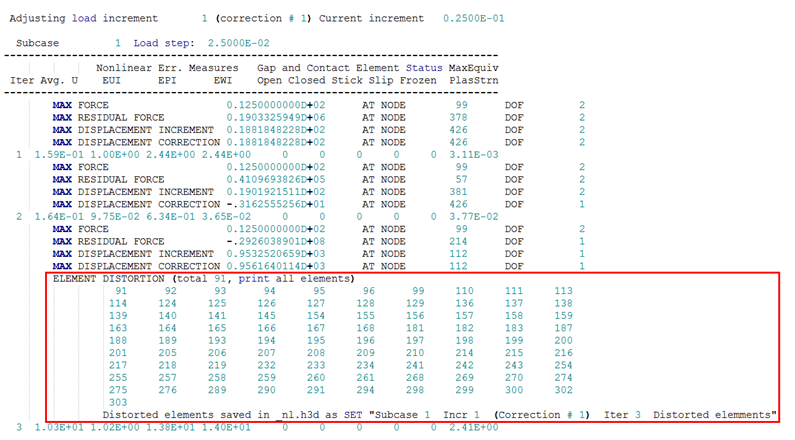Click iteration 2 EPI value 6.34E-01
The image size is (795, 440).
click(170, 217)
